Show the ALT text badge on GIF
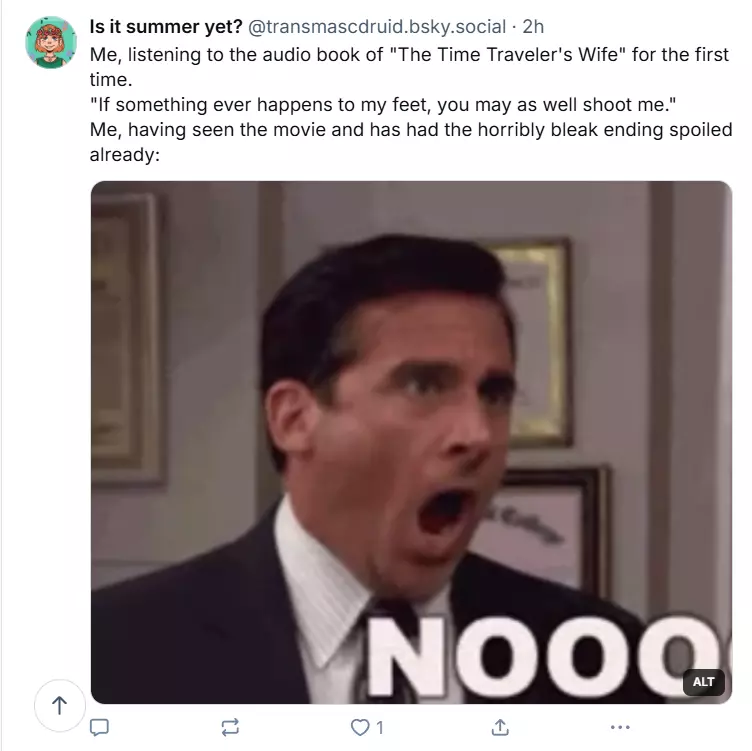 click(703, 681)
